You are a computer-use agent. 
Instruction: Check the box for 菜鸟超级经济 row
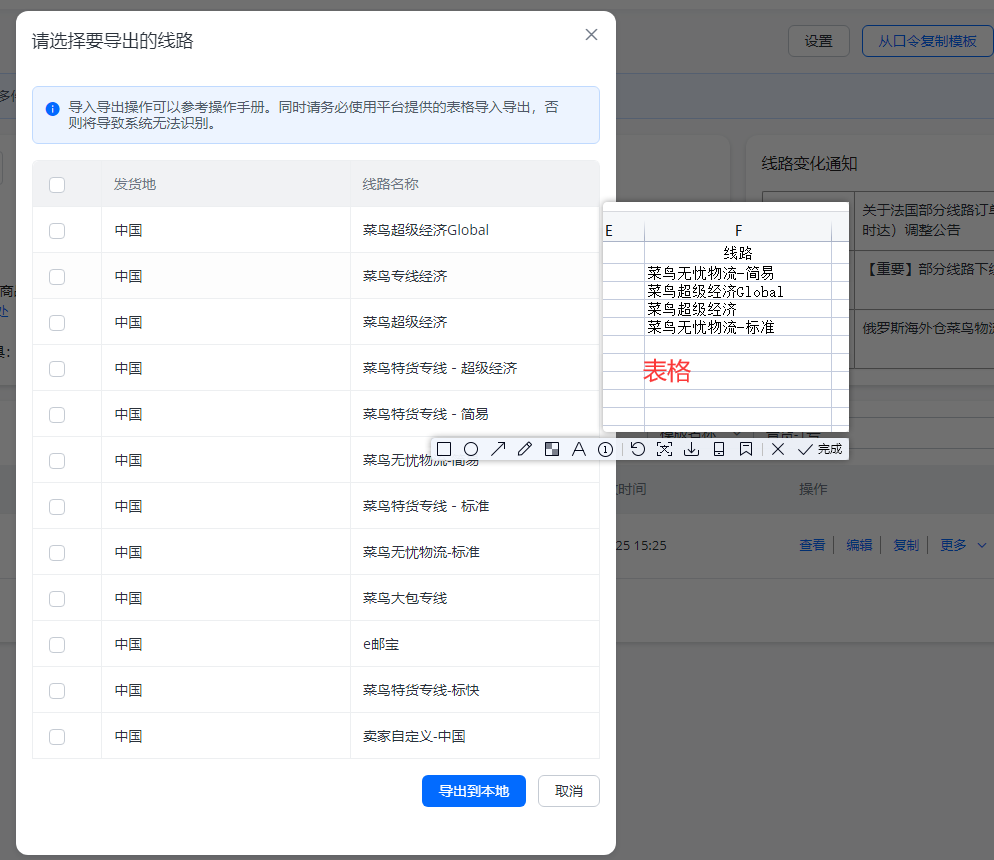click(x=57, y=323)
